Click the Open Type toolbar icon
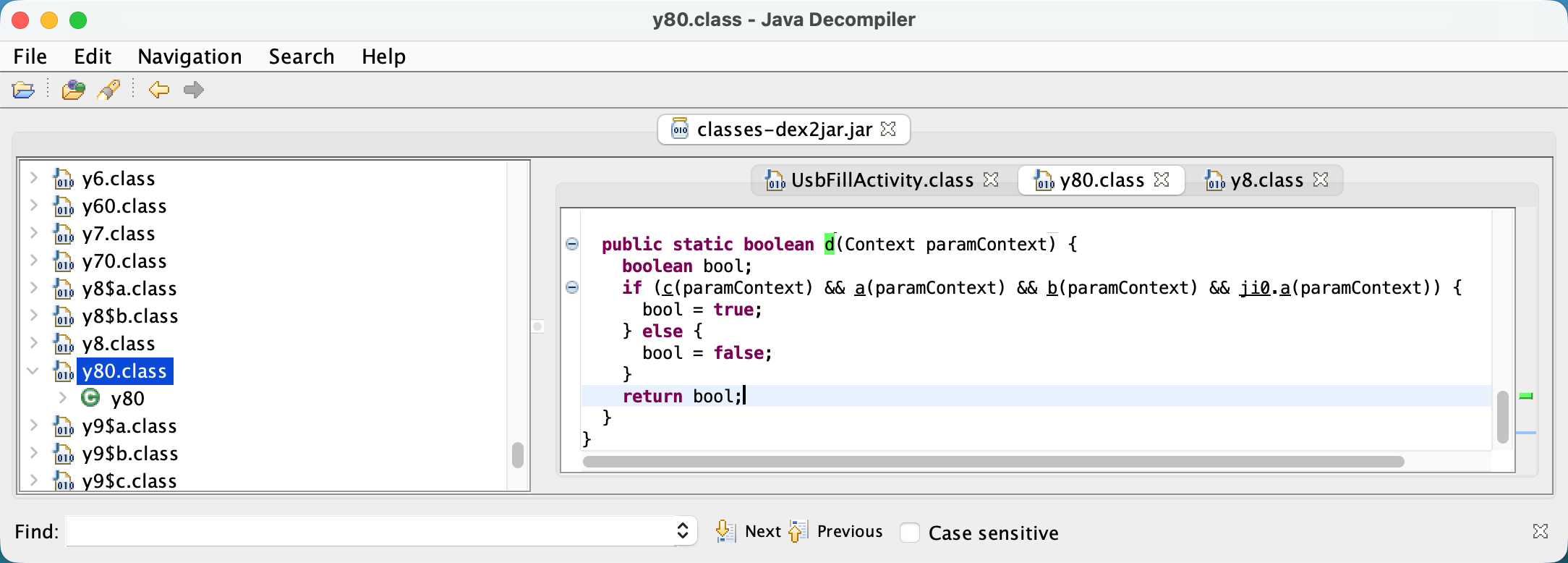The width and height of the screenshot is (1568, 563). click(x=73, y=90)
